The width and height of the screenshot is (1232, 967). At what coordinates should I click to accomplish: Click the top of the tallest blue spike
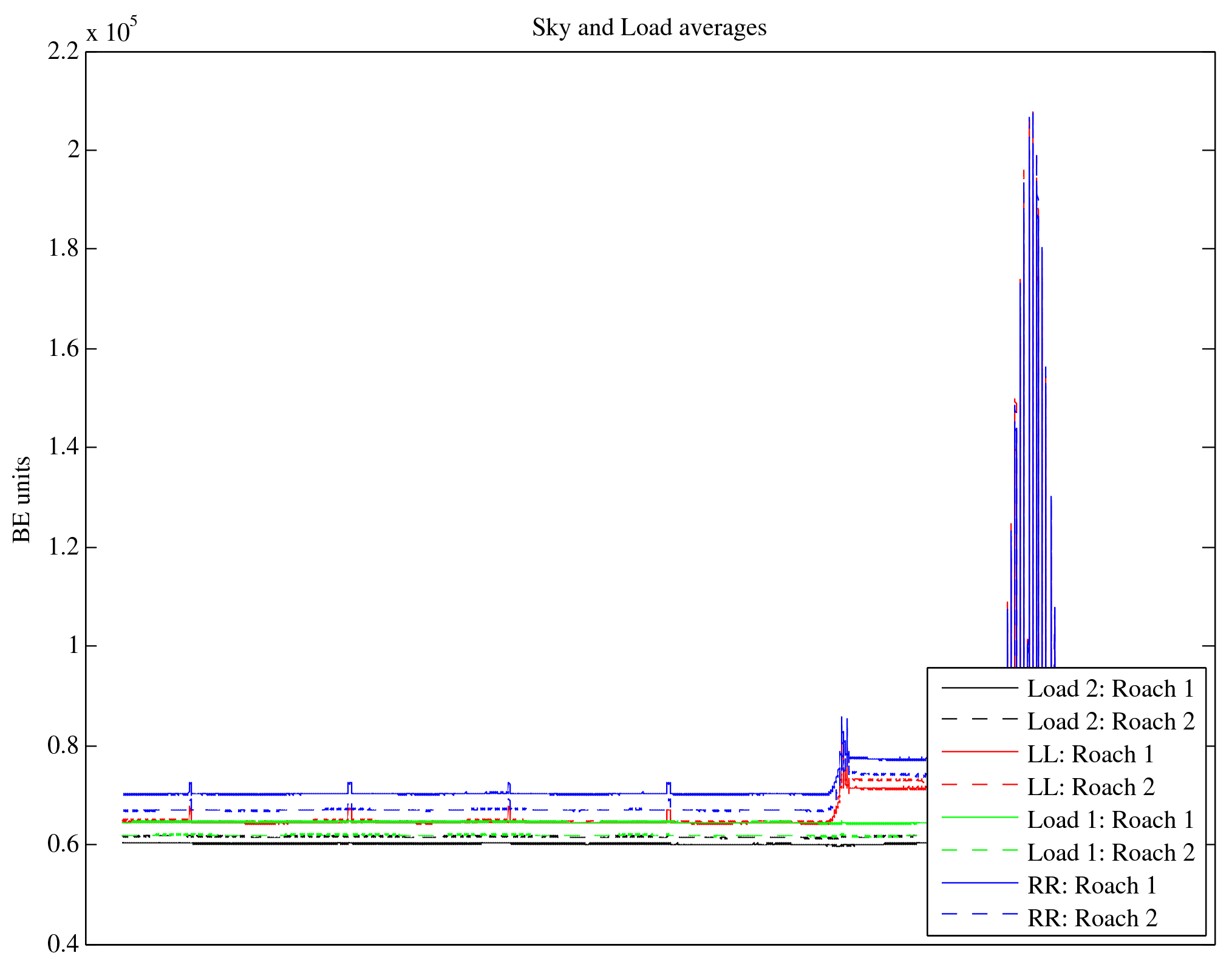point(1033,113)
